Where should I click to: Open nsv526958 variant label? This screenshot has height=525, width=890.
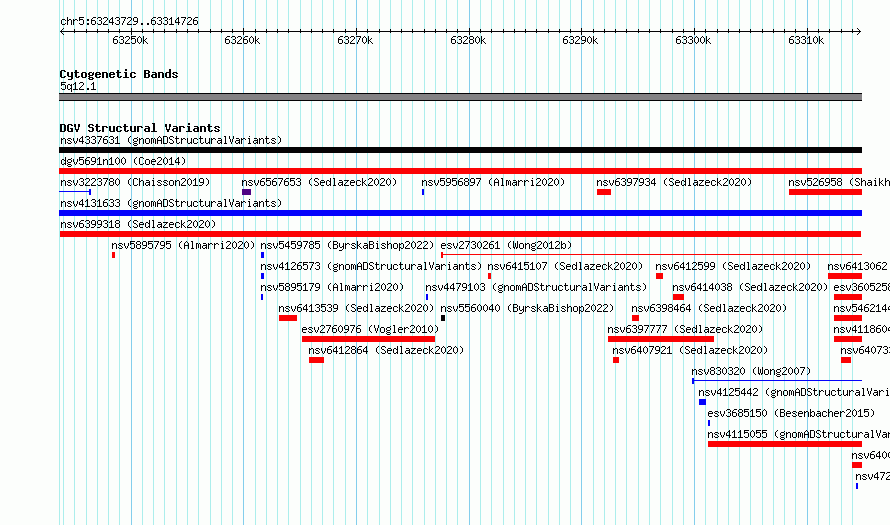pos(839,182)
